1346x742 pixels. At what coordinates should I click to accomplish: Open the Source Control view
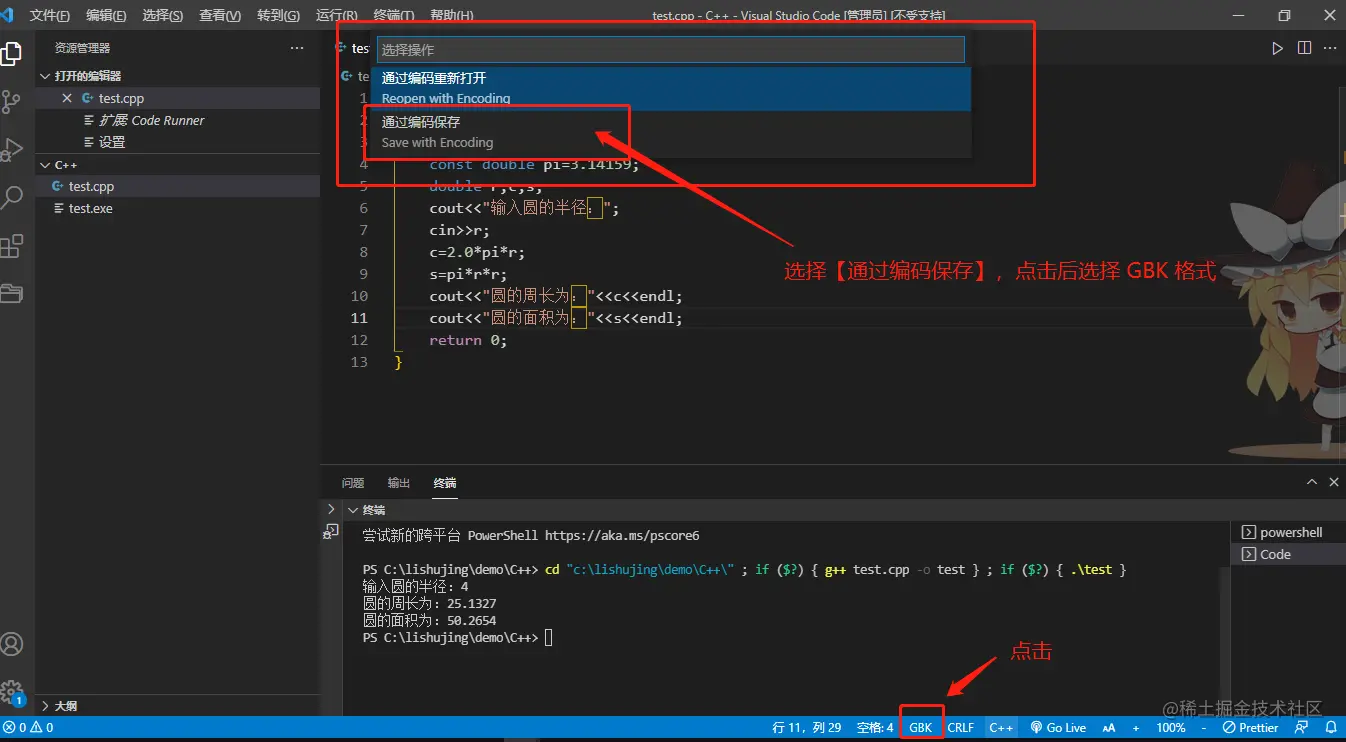[11, 101]
